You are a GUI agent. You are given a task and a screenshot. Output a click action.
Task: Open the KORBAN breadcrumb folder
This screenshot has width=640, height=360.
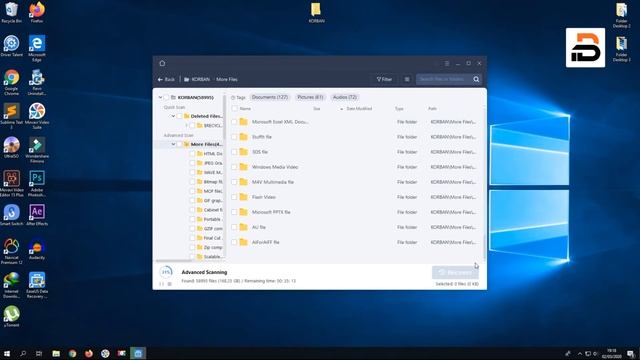pyautogui.click(x=197, y=80)
